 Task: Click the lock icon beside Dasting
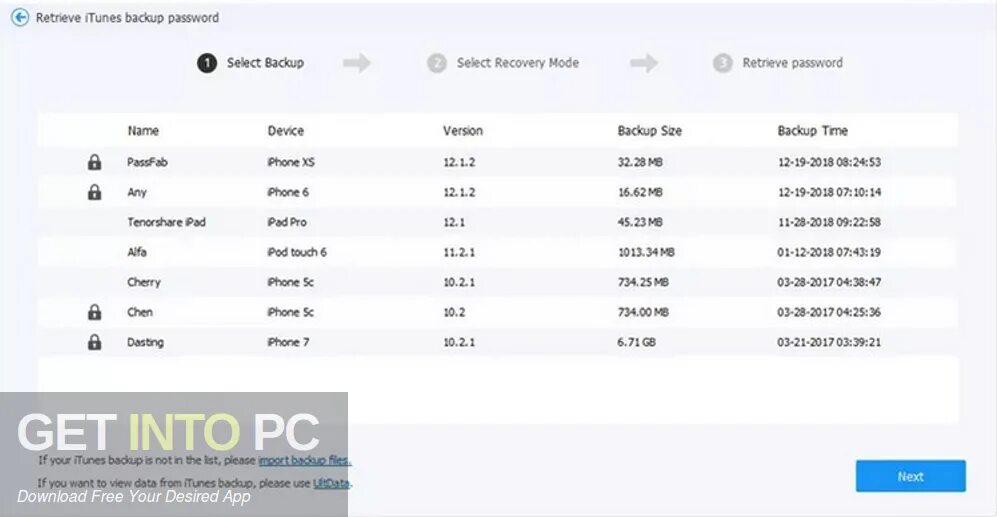[x=94, y=342]
